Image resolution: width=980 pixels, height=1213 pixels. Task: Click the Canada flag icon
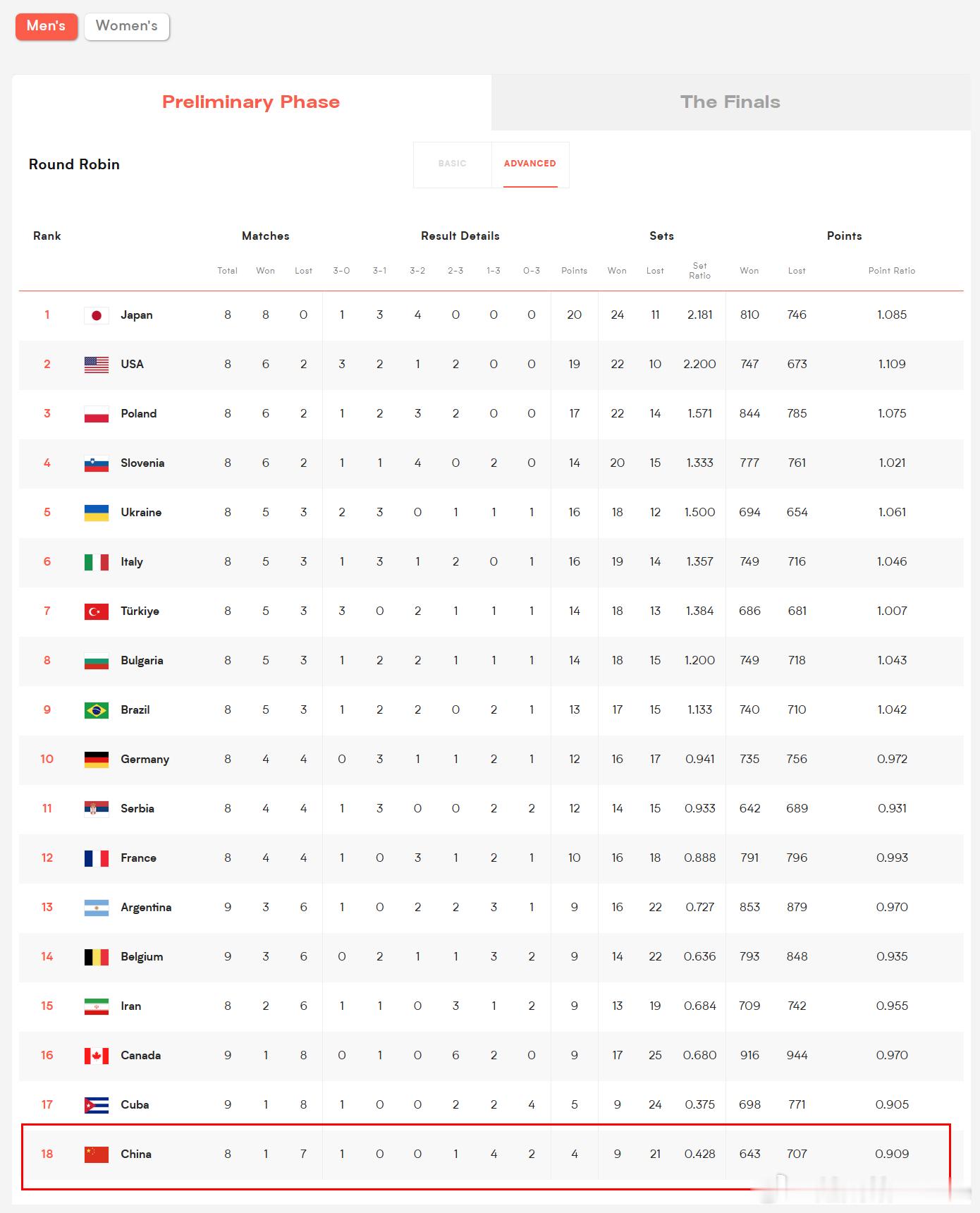[x=97, y=1056]
